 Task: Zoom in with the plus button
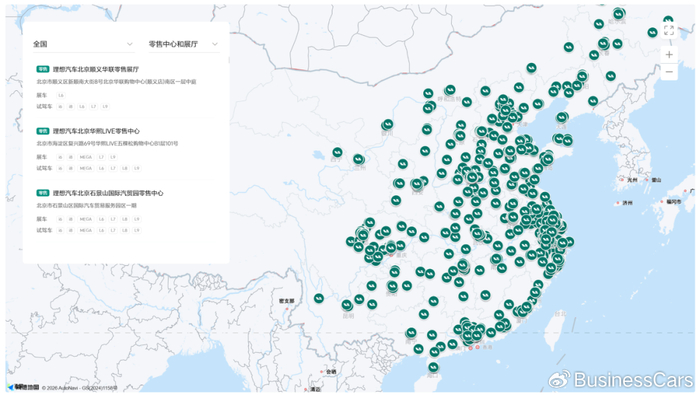[669, 54]
